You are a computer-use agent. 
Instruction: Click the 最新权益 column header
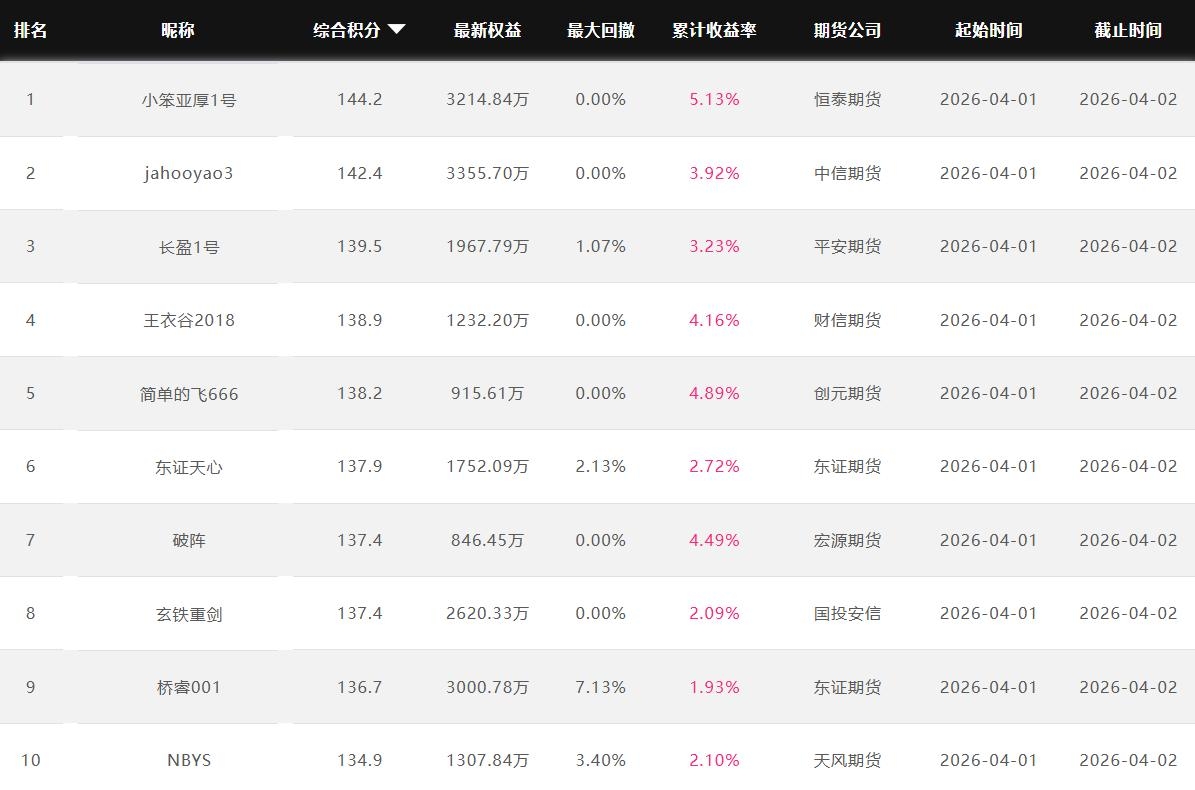[487, 30]
